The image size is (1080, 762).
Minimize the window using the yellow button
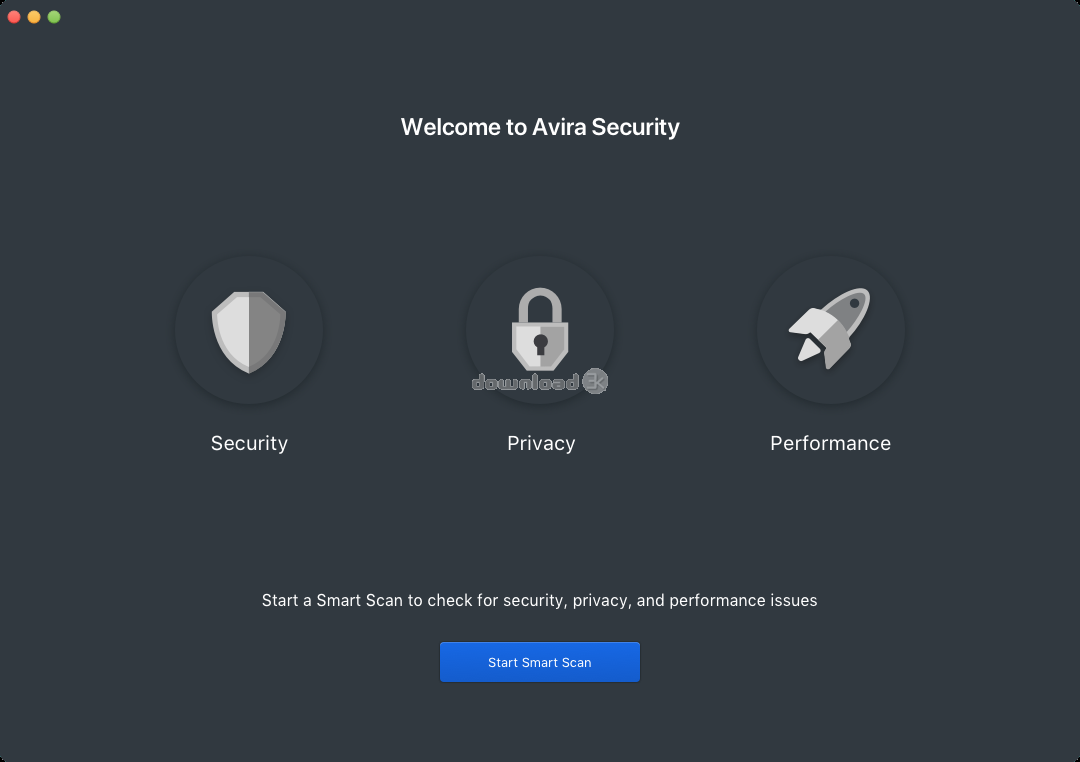click(34, 17)
